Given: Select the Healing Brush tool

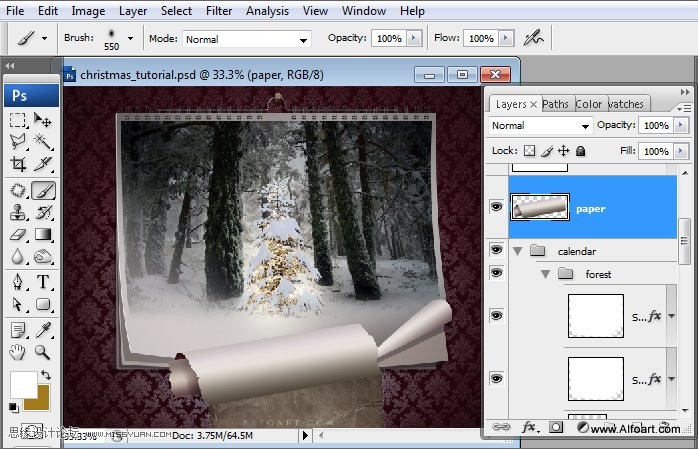Looking at the screenshot, I should click(18, 190).
